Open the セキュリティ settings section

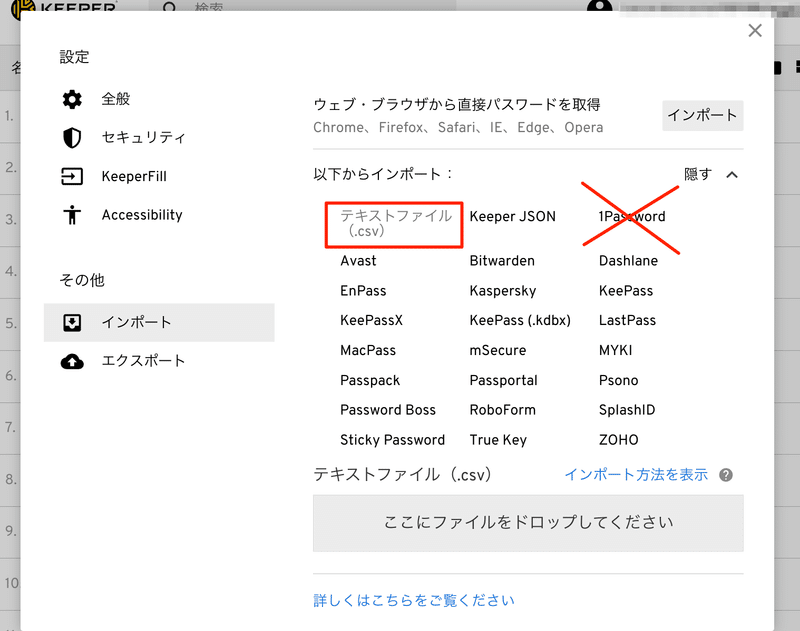[x=143, y=138]
